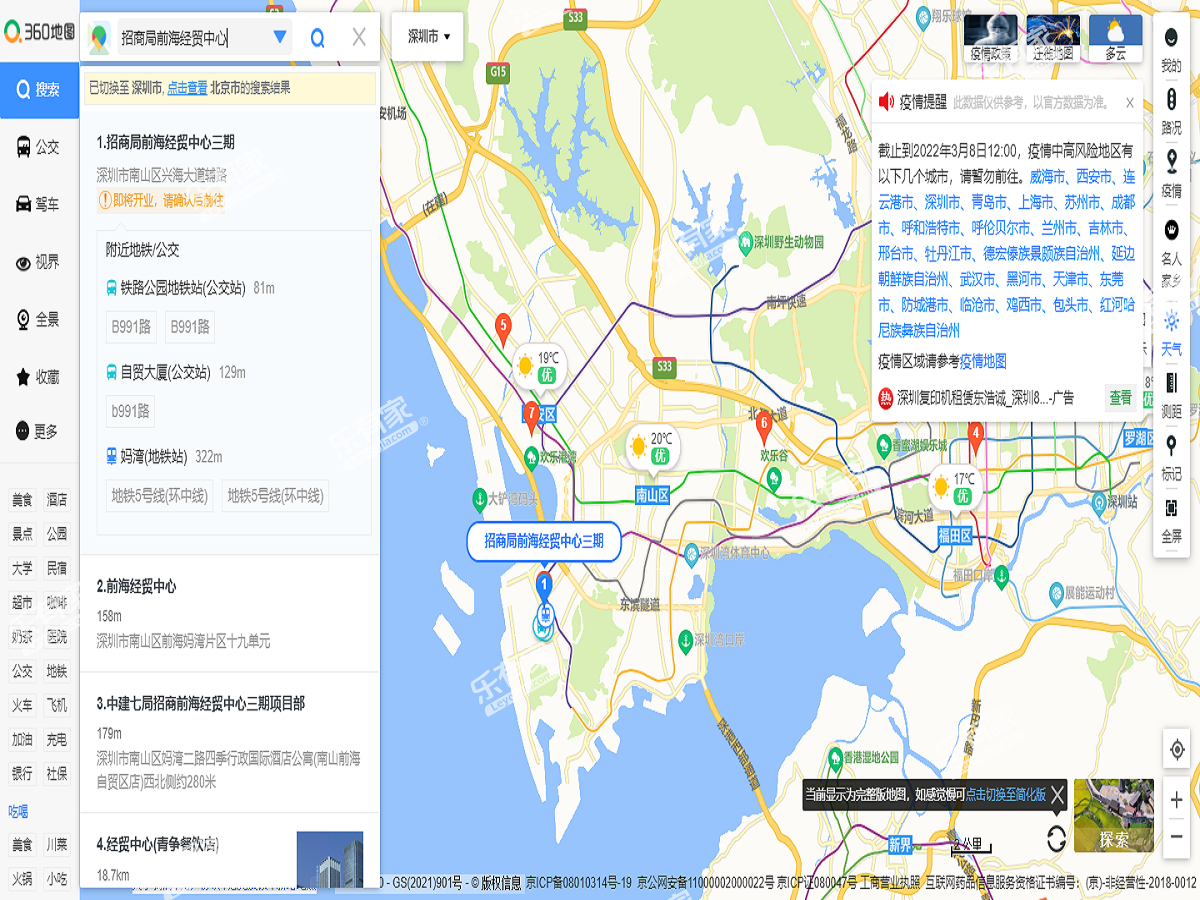Image resolution: width=1200 pixels, height=900 pixels.
Task: Click the 公园 quick category
Action: (57, 534)
